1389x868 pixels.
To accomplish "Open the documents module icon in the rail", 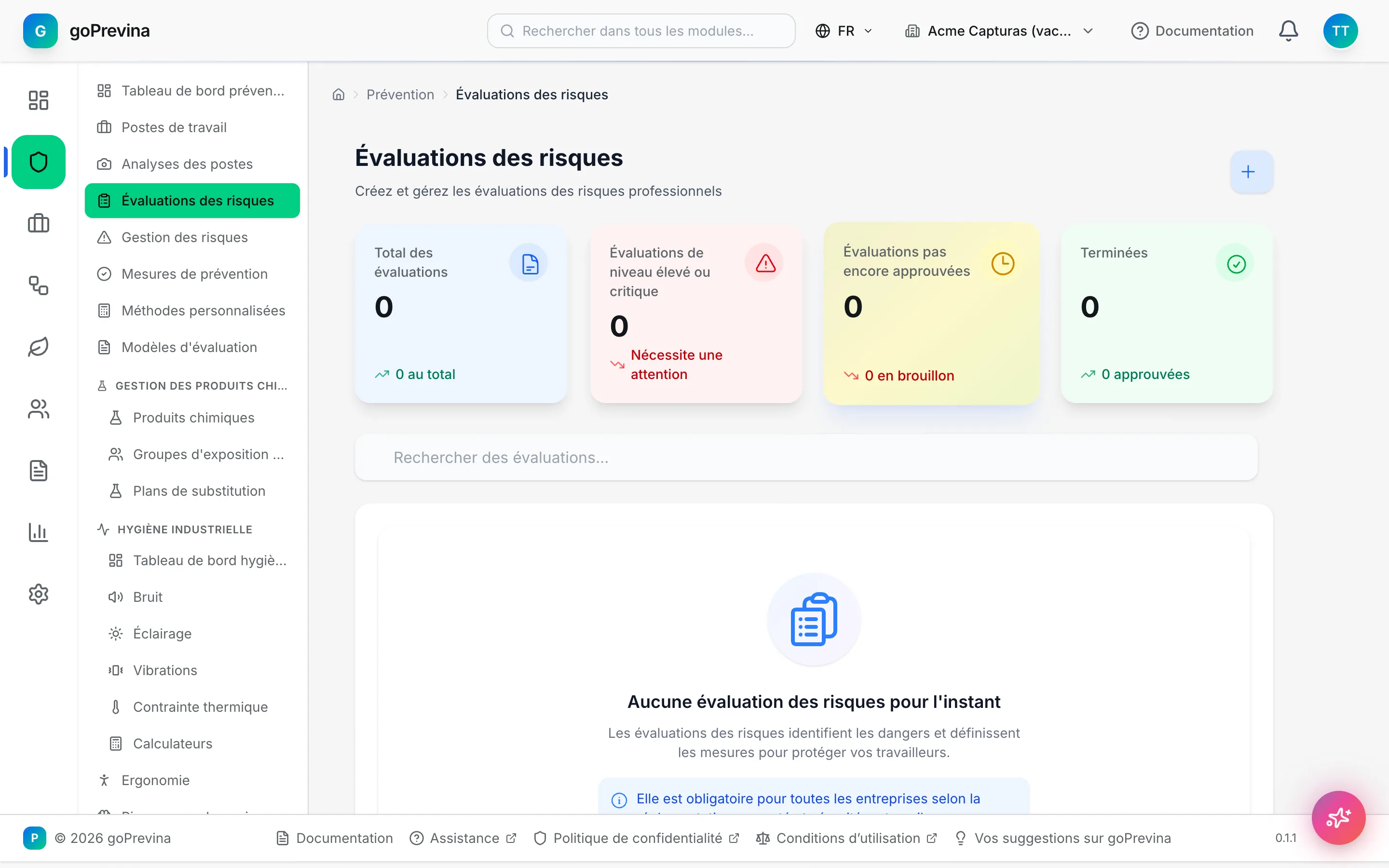I will point(39,471).
